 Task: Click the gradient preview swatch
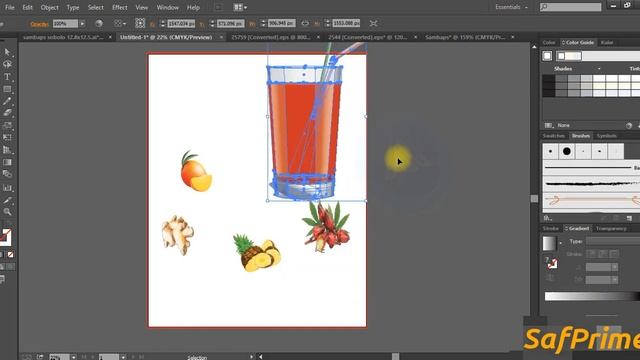click(x=549, y=244)
